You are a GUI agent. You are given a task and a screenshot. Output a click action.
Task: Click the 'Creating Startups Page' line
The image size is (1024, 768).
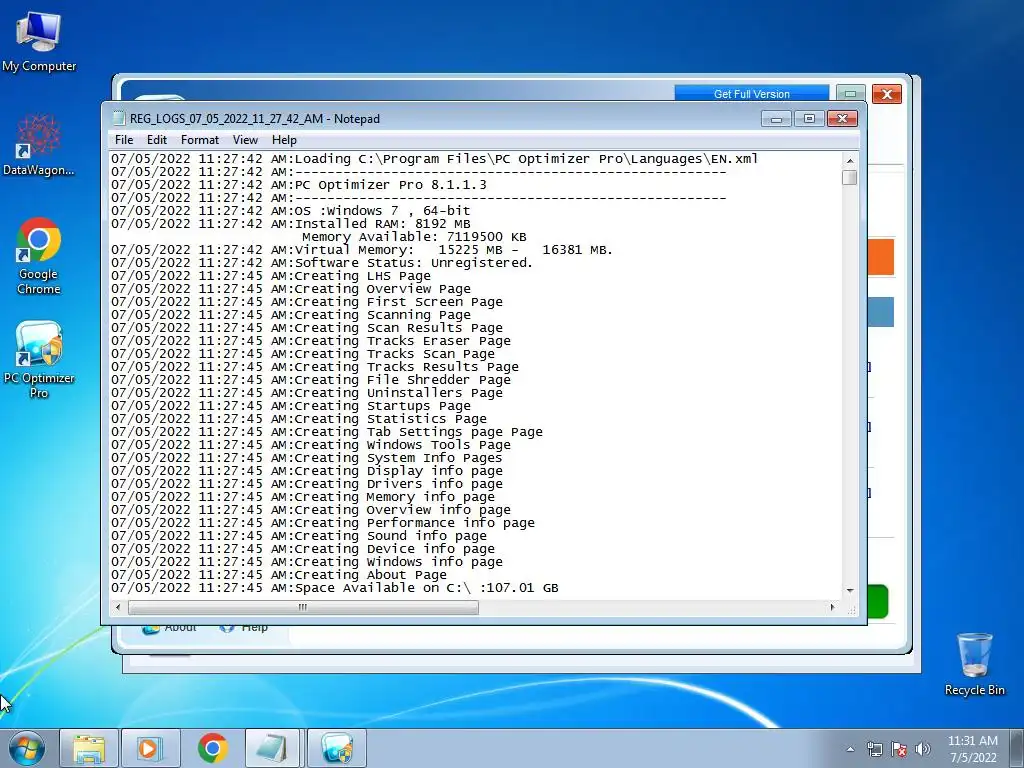click(x=291, y=406)
